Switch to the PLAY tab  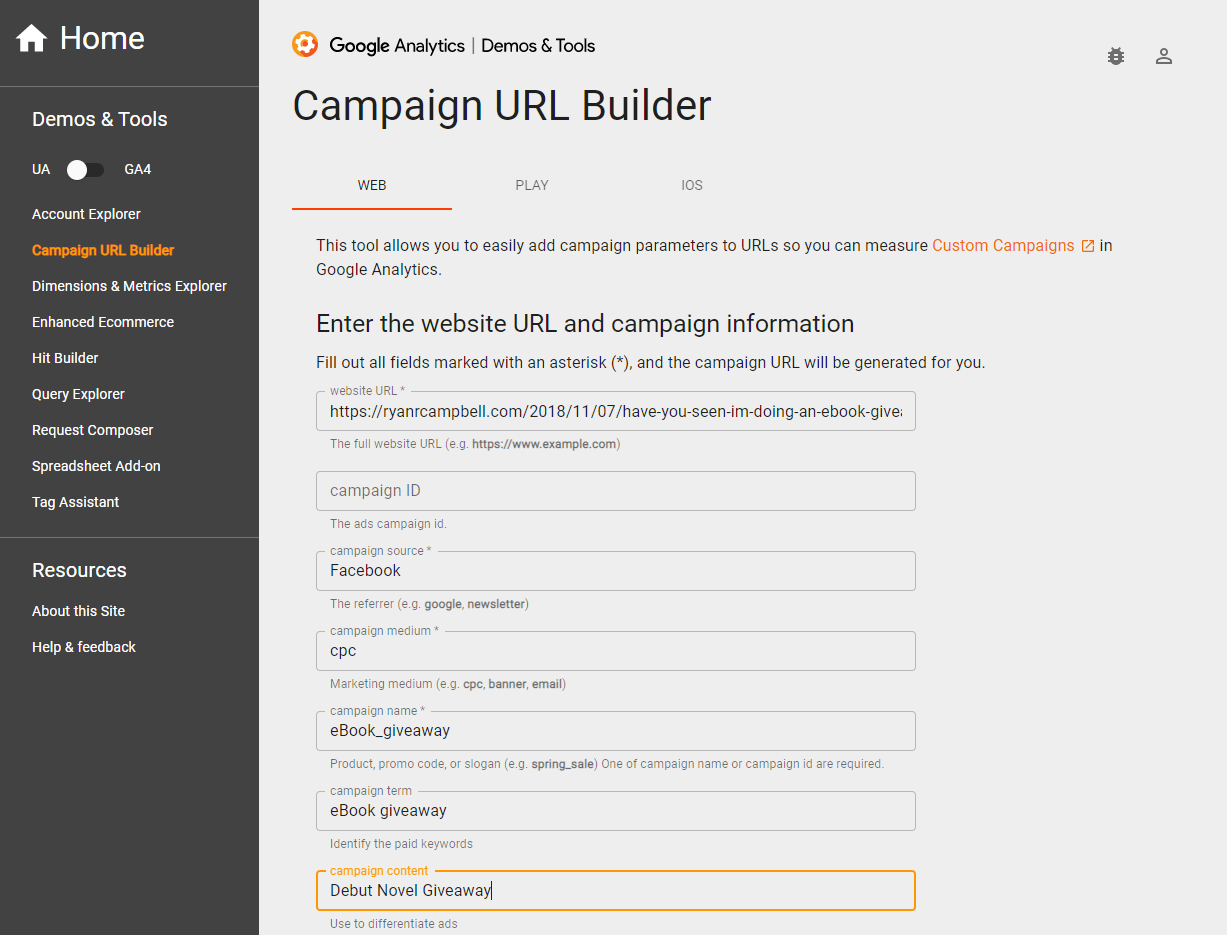[x=532, y=185]
